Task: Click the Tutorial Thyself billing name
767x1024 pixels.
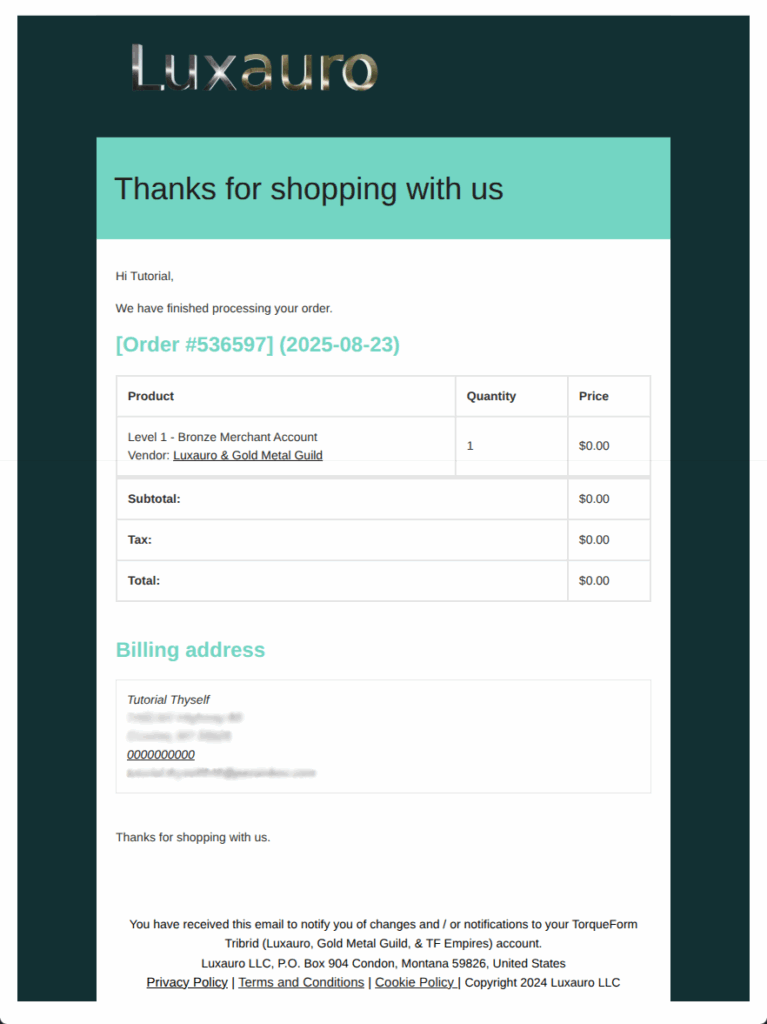Action: [x=168, y=699]
